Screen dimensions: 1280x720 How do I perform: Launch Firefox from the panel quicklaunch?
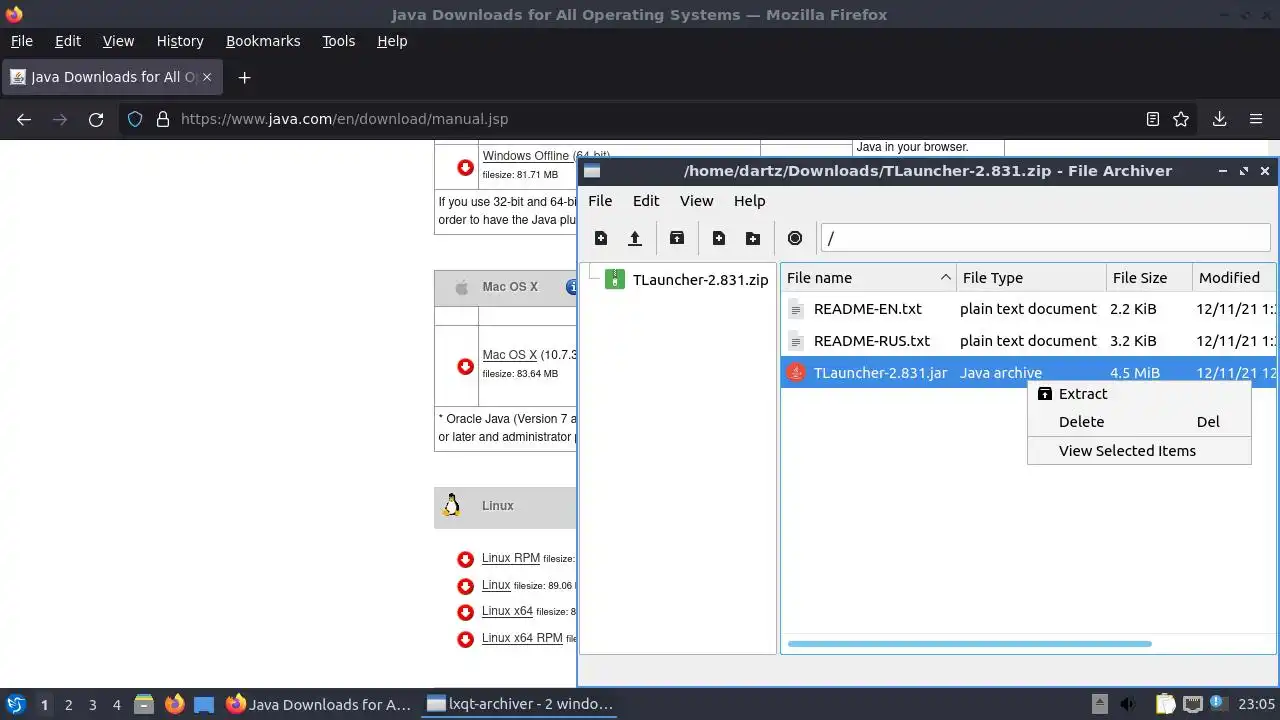[174, 704]
